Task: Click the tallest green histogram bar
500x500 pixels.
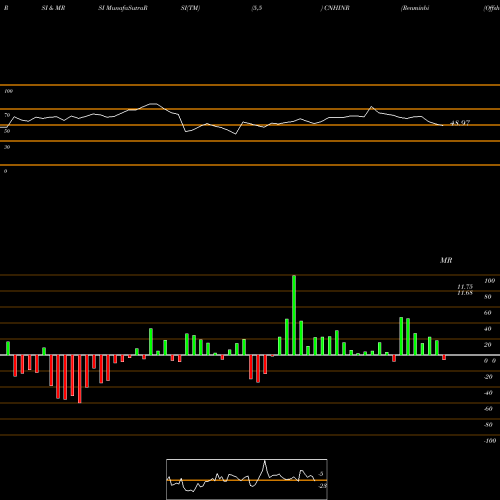Action: pyautogui.click(x=294, y=315)
